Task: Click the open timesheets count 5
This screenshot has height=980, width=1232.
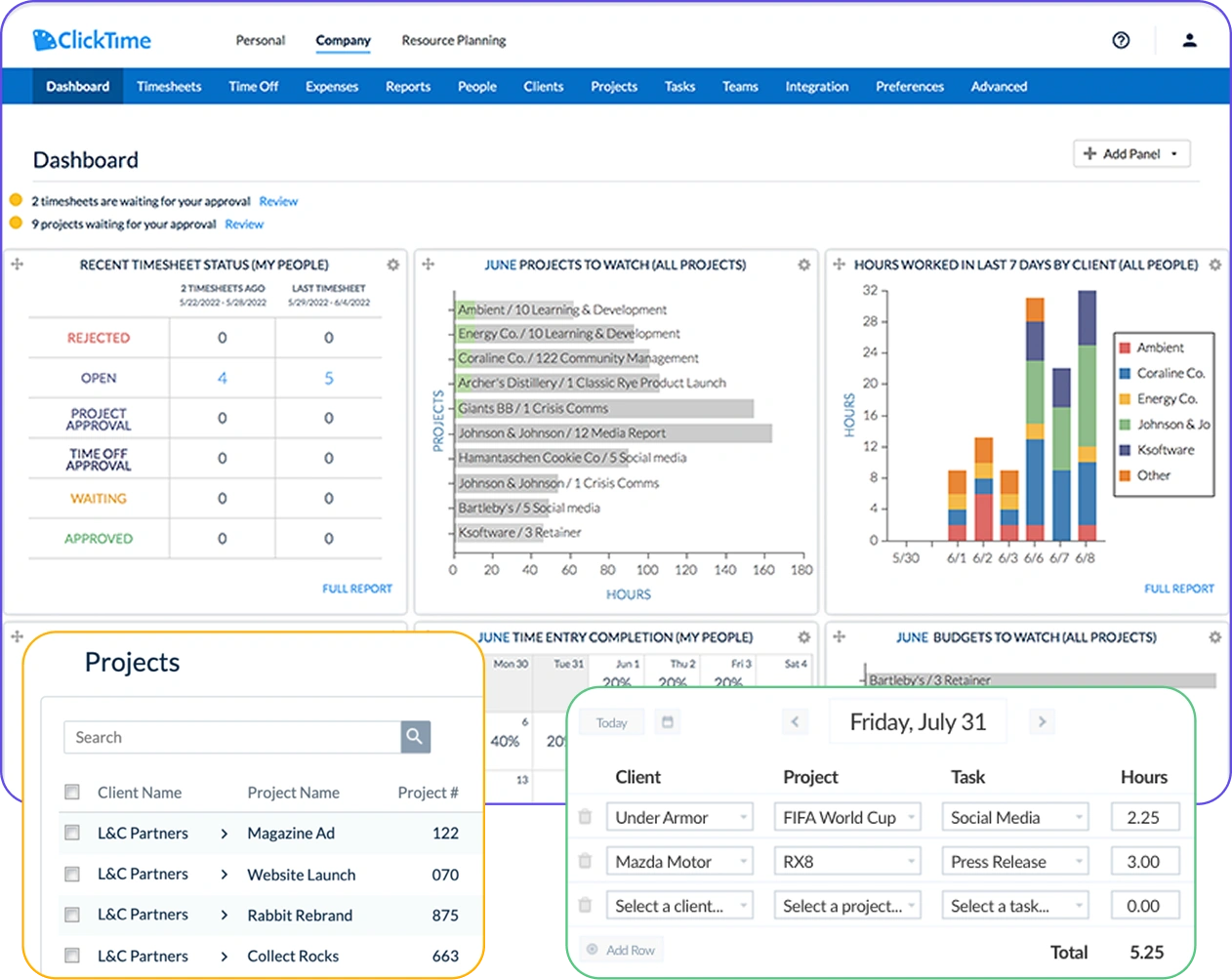Action: (x=329, y=378)
